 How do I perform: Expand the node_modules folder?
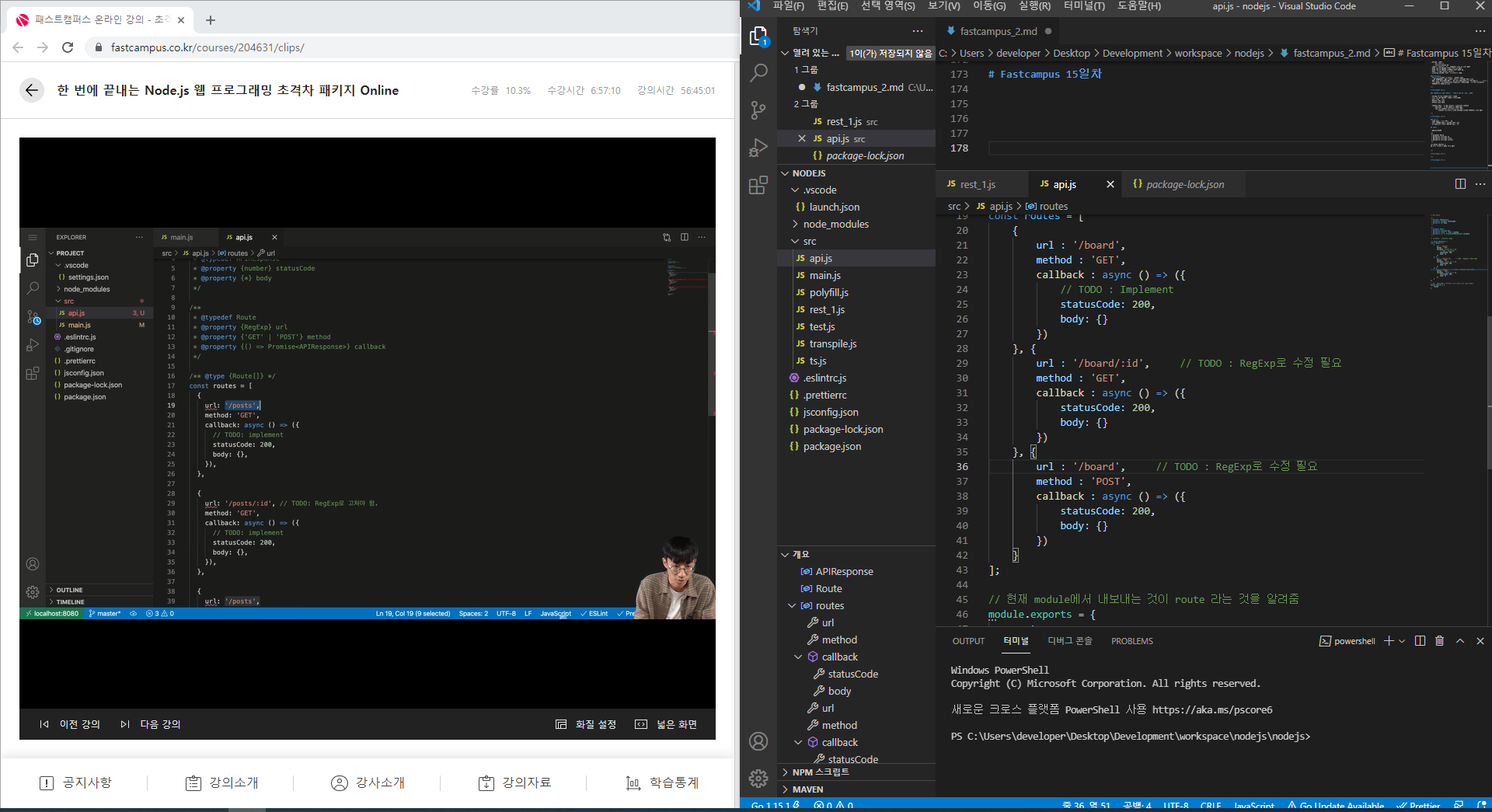856,224
